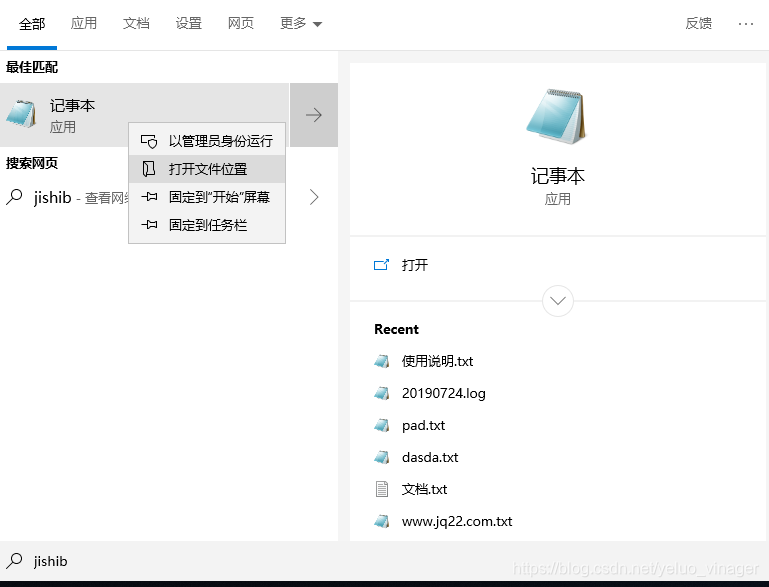Expand 记事本 details with right arrow

click(x=314, y=115)
